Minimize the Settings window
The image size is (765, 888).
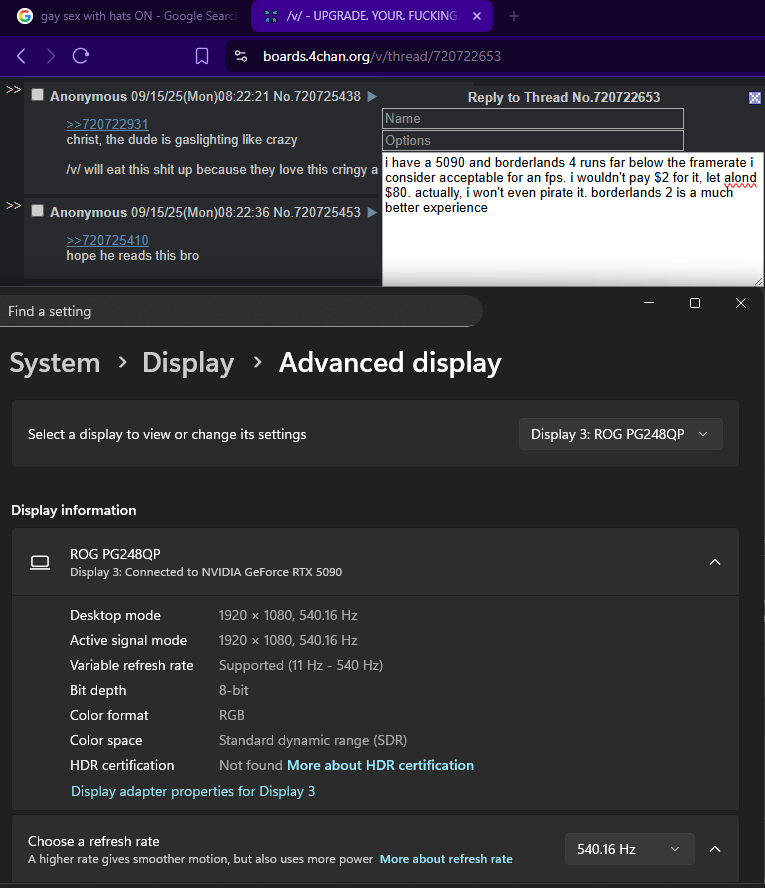pos(649,303)
